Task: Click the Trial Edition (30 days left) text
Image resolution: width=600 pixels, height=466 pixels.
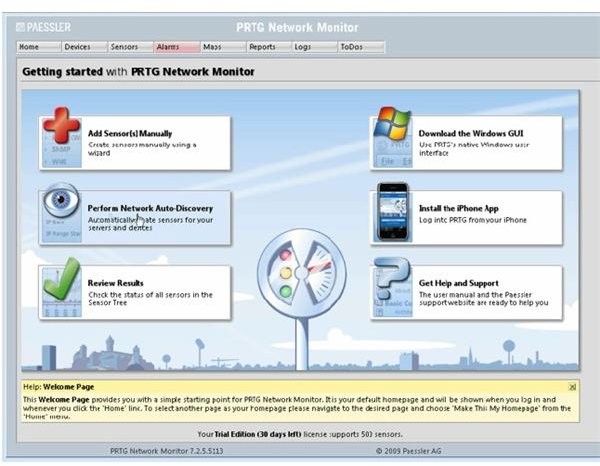Action: click(x=258, y=434)
